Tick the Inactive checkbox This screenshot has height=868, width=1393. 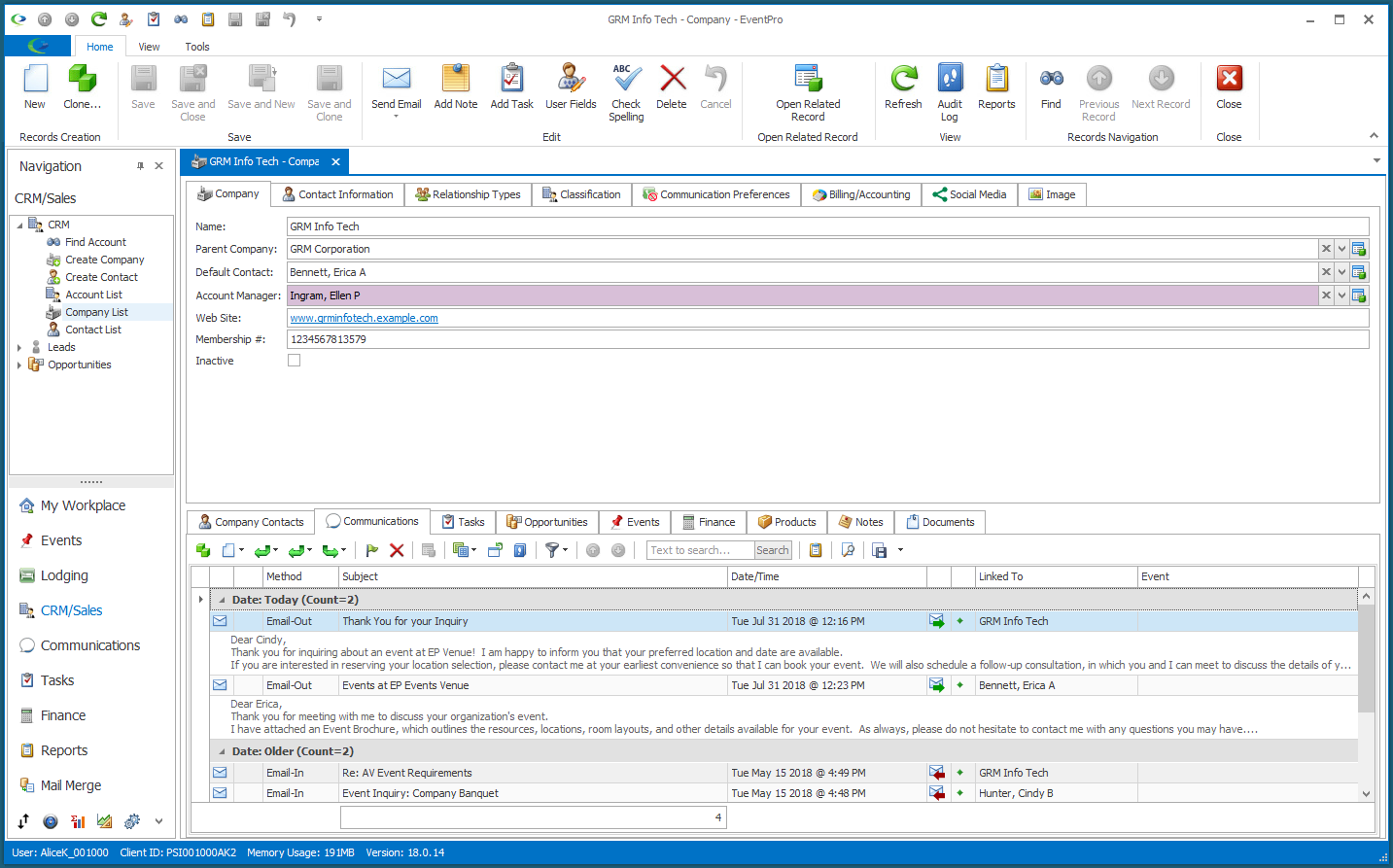tap(294, 360)
